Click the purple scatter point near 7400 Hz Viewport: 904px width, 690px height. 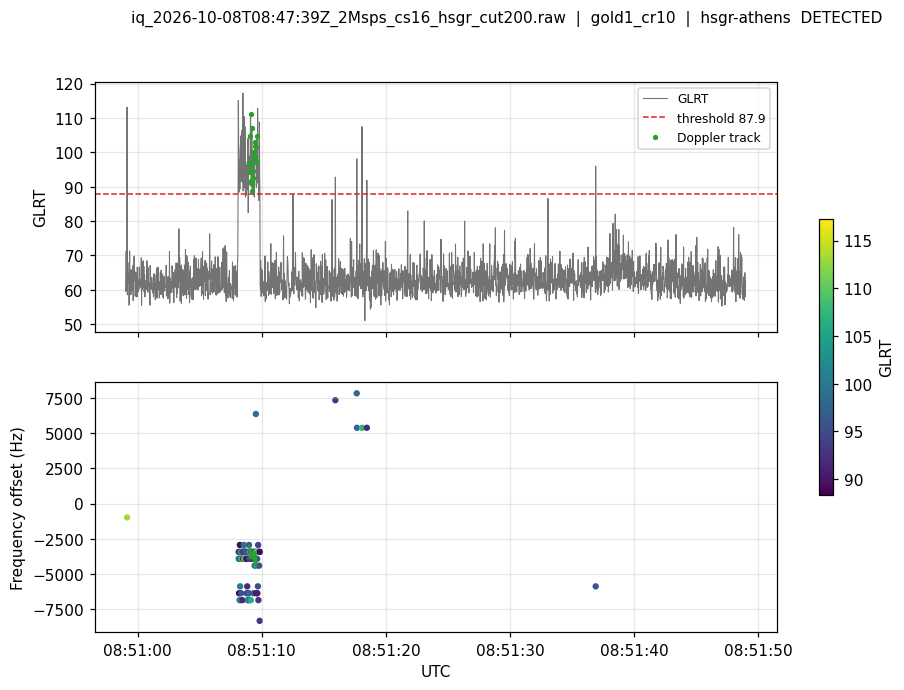pyautogui.click(x=335, y=400)
